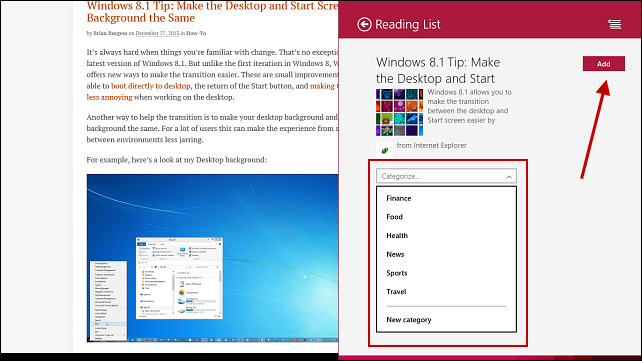The height and width of the screenshot is (361, 642).
Task: Click the back arrow in Reading List
Action: tap(364, 25)
